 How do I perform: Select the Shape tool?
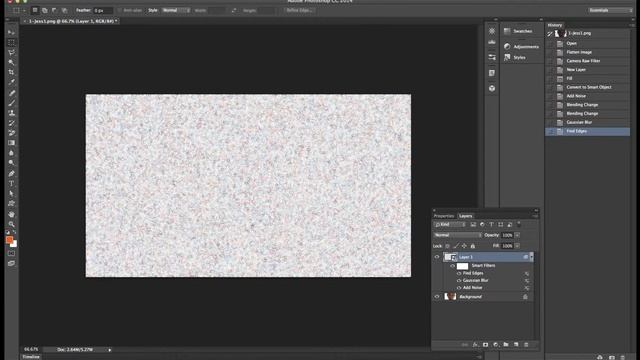pyautogui.click(x=11, y=203)
